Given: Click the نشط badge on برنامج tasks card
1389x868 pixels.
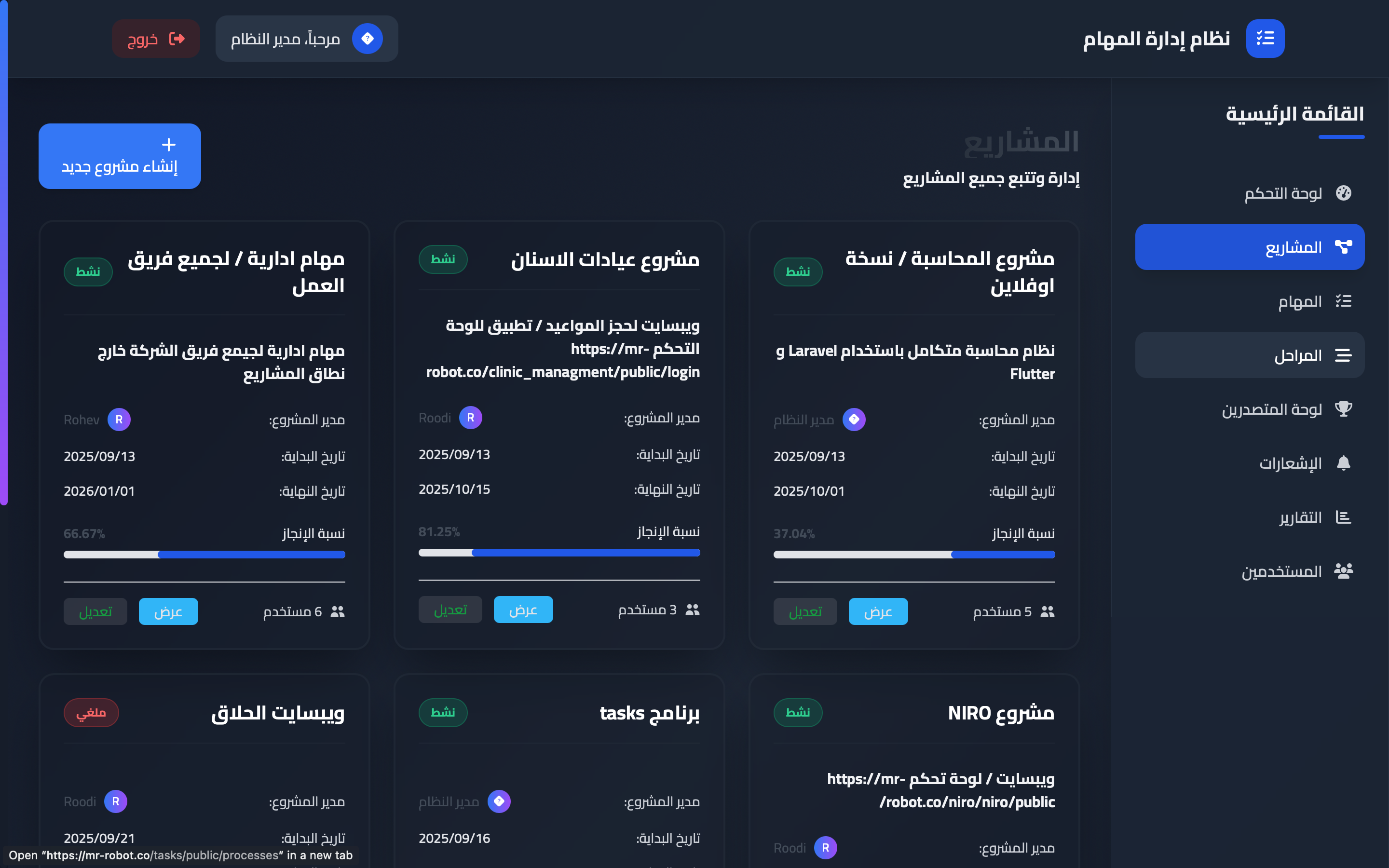Looking at the screenshot, I should 443,712.
